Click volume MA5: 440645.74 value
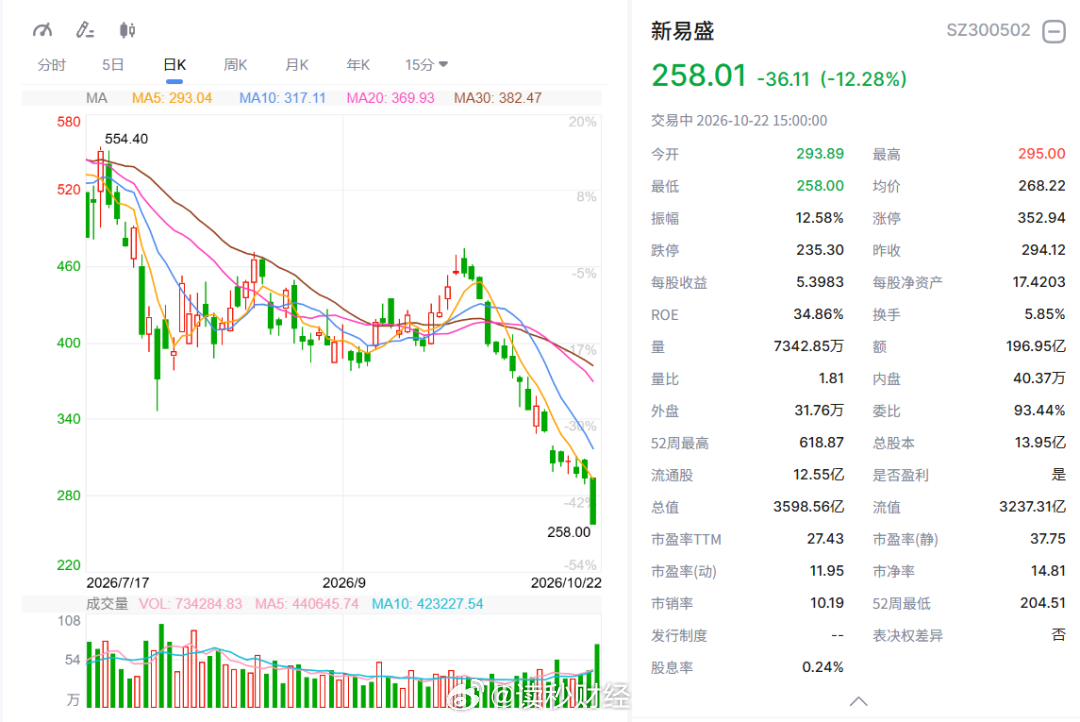 click(x=307, y=604)
